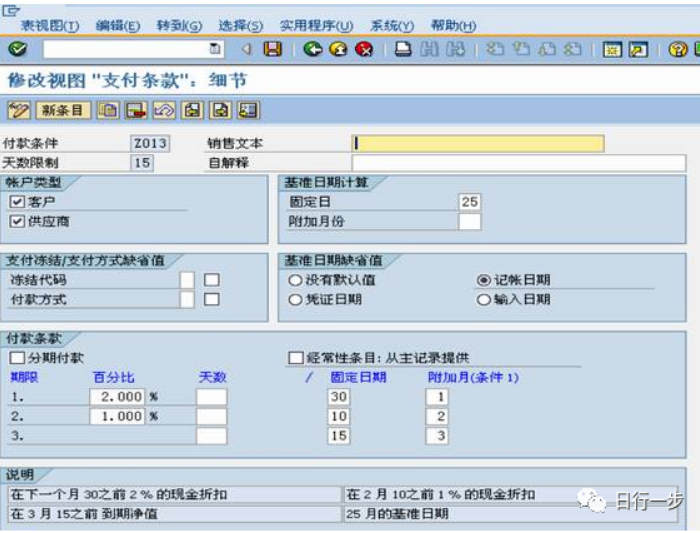Open the 转到(G) menu
The height and width of the screenshot is (533, 700).
pos(179,25)
